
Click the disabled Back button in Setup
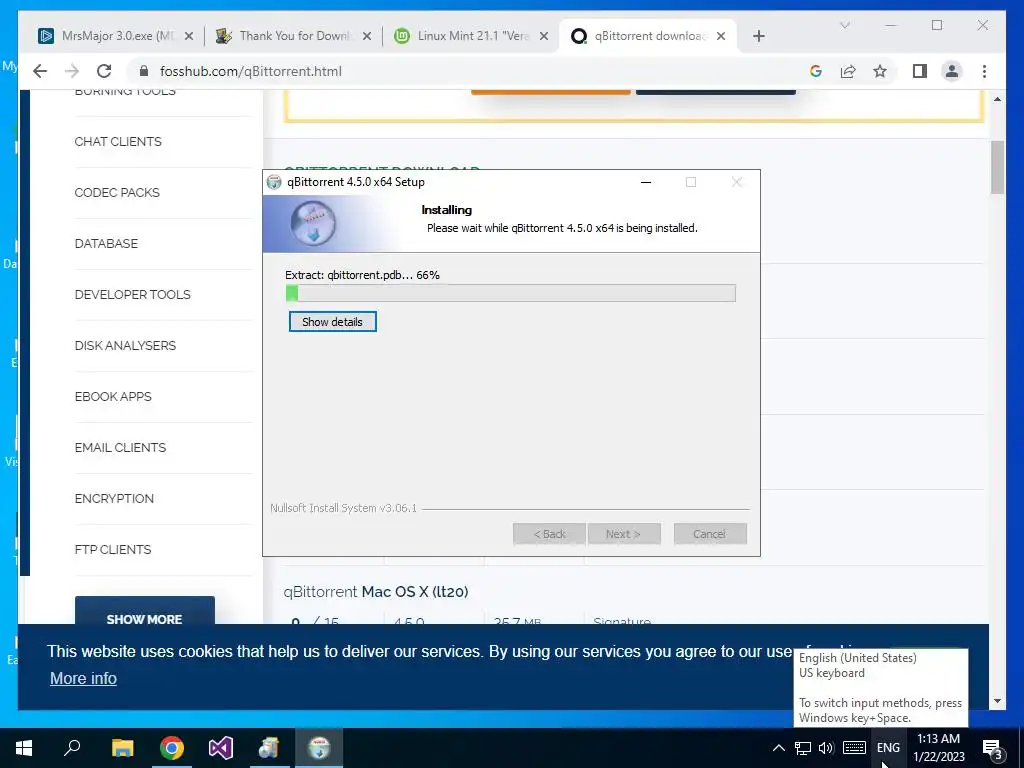(549, 534)
